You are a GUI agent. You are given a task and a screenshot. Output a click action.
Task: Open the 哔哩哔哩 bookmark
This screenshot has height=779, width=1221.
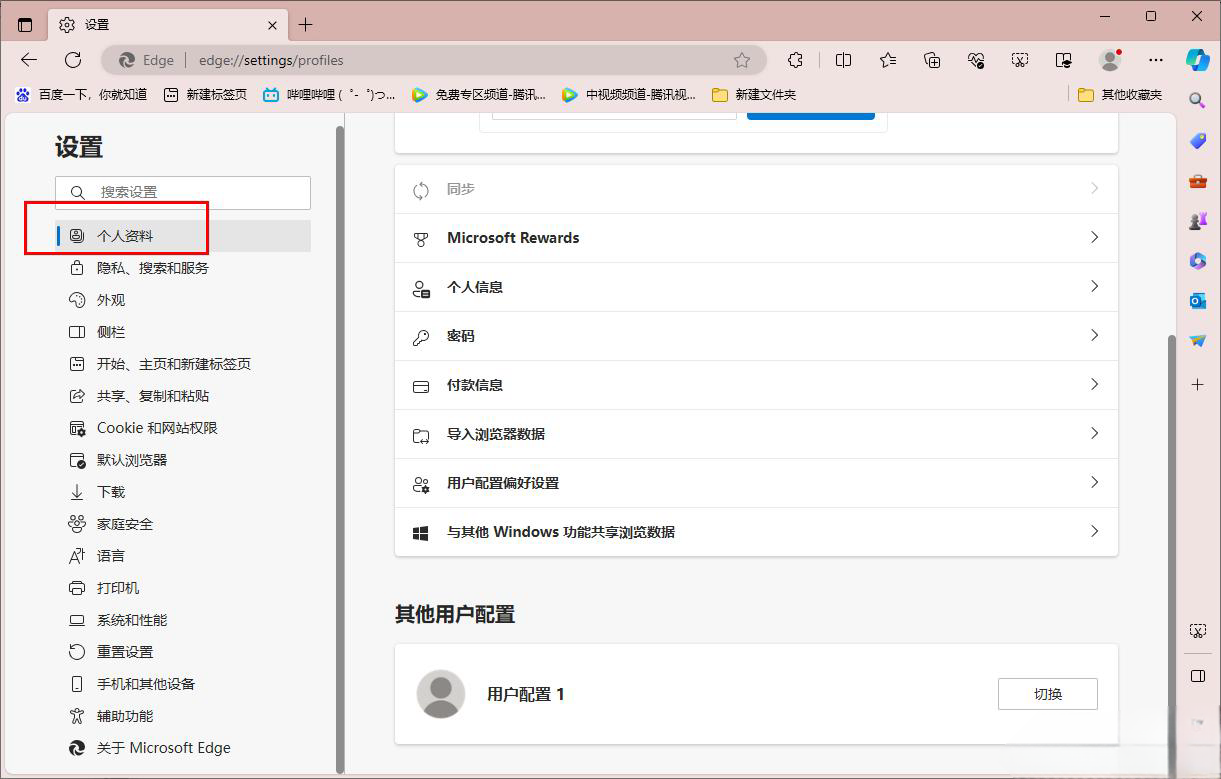pos(328,94)
